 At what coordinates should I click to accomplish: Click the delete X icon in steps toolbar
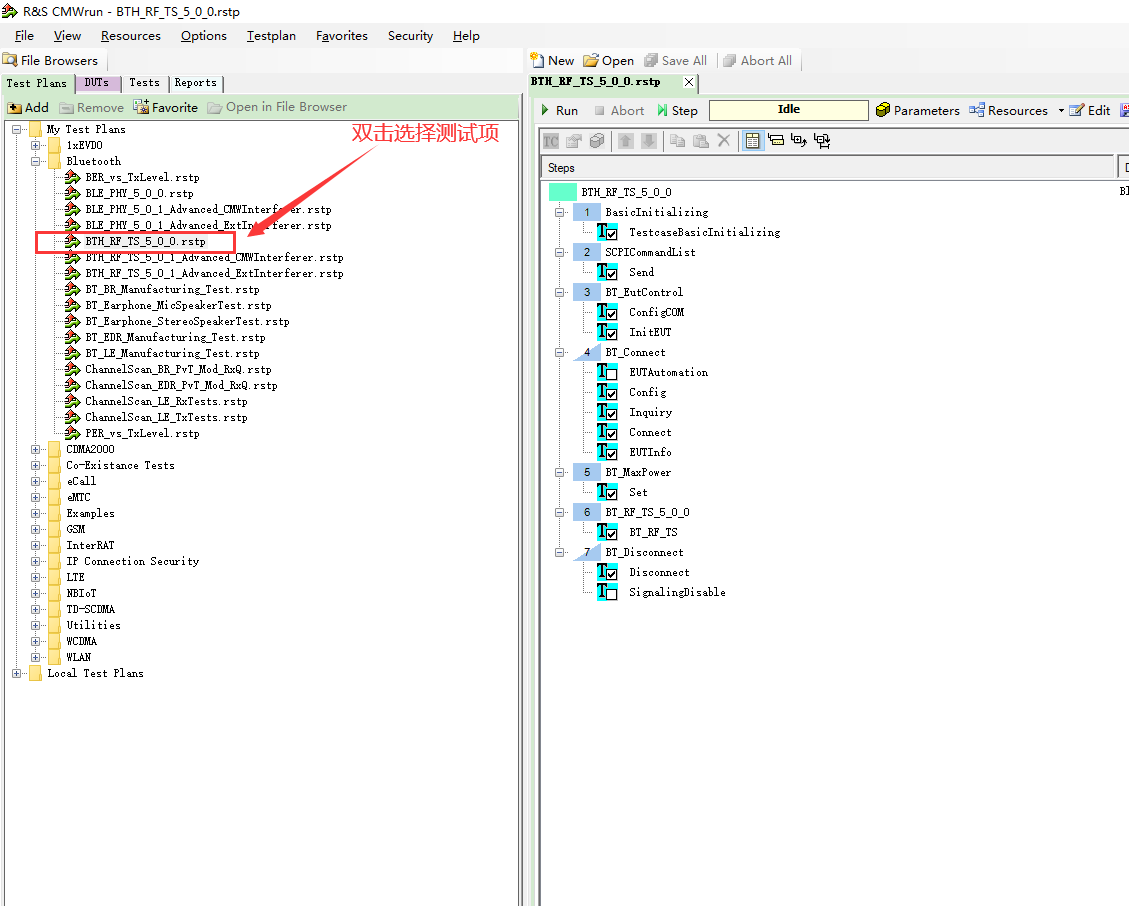(724, 141)
